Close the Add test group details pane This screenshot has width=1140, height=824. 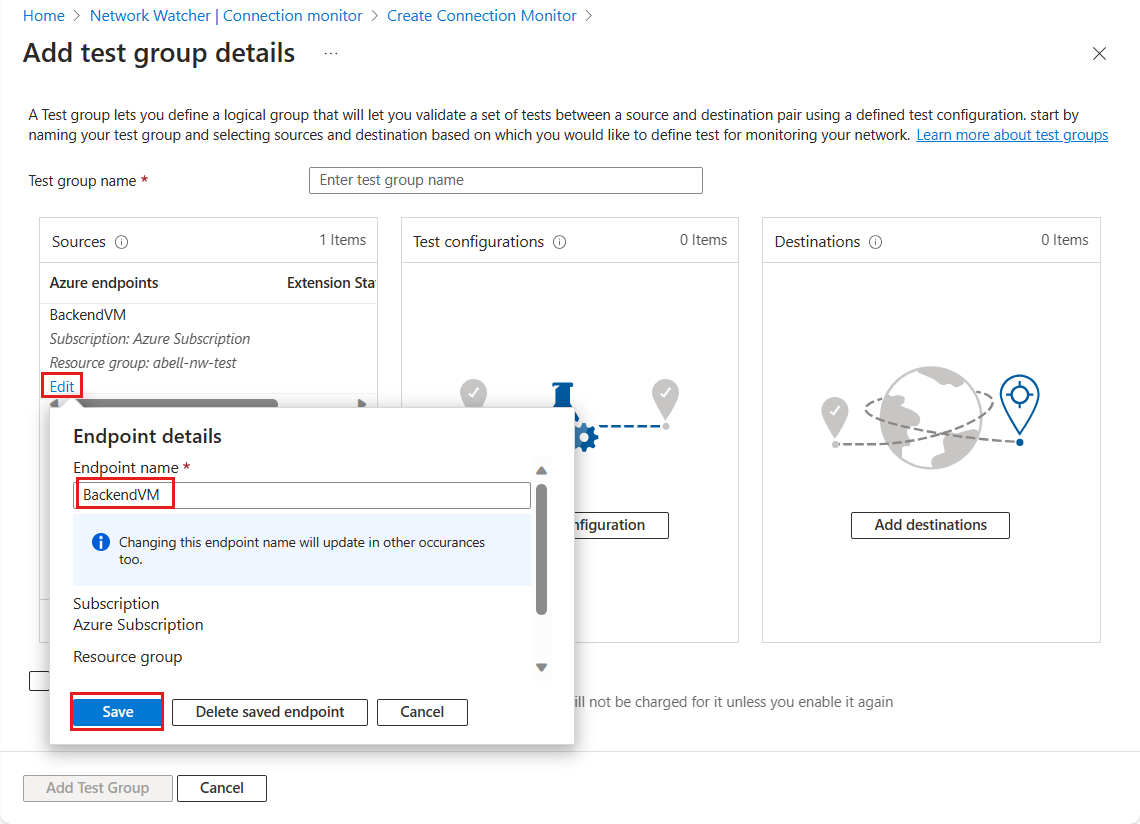point(1099,53)
